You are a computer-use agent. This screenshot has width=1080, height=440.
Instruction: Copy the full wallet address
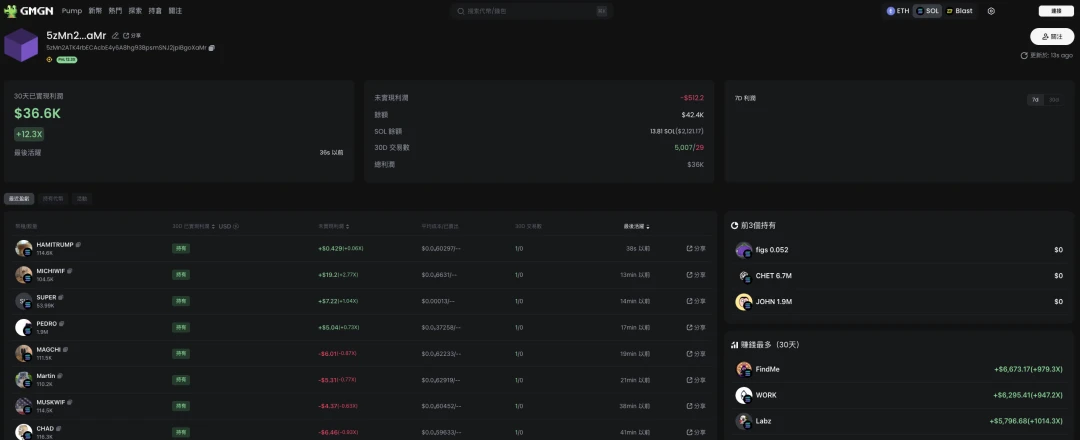[212, 47]
